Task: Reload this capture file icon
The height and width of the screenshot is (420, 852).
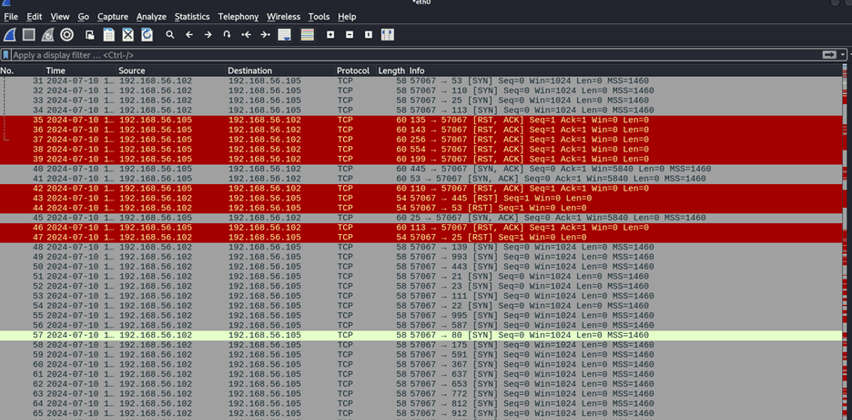Action: pos(147,35)
